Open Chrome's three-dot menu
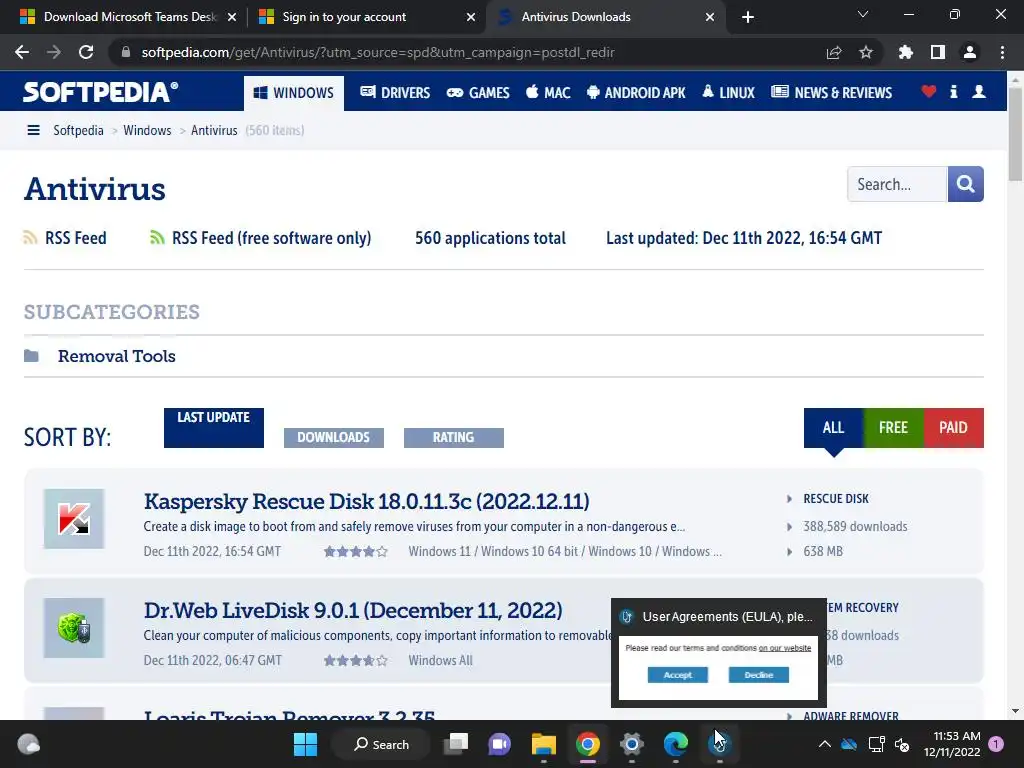Screen dimensions: 1024x768 (1002, 52)
